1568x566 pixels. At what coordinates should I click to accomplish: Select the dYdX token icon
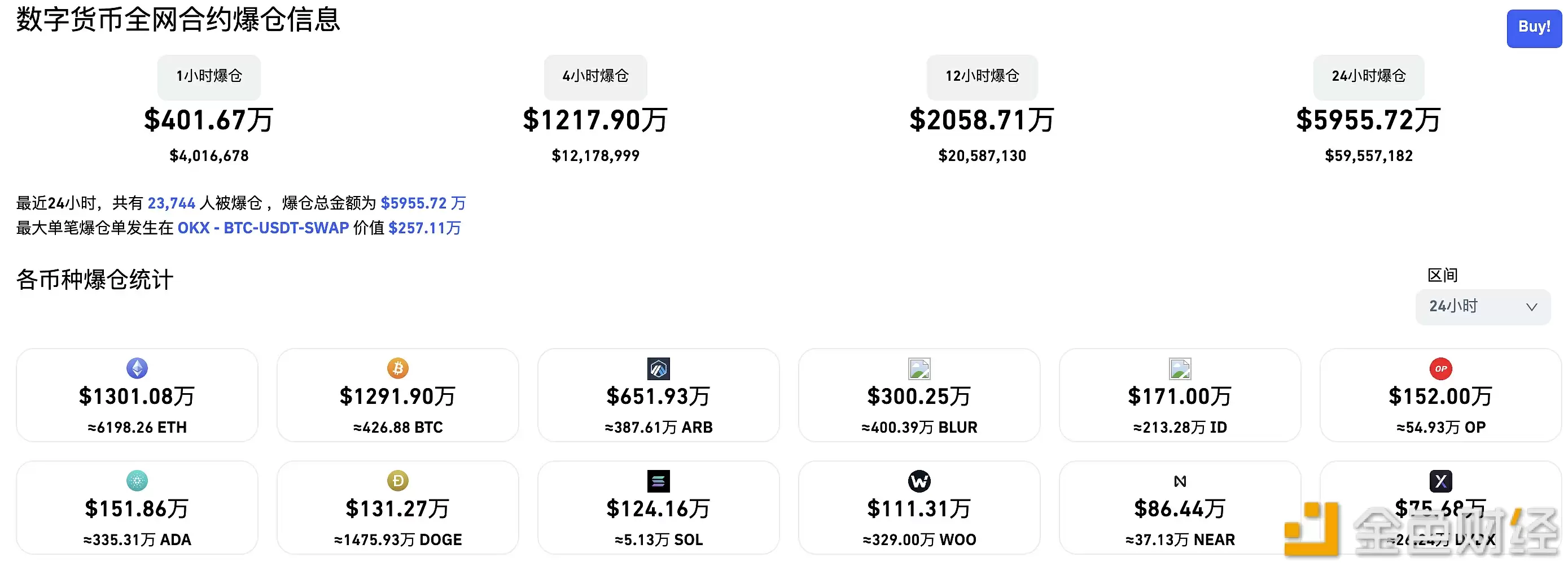(1440, 481)
